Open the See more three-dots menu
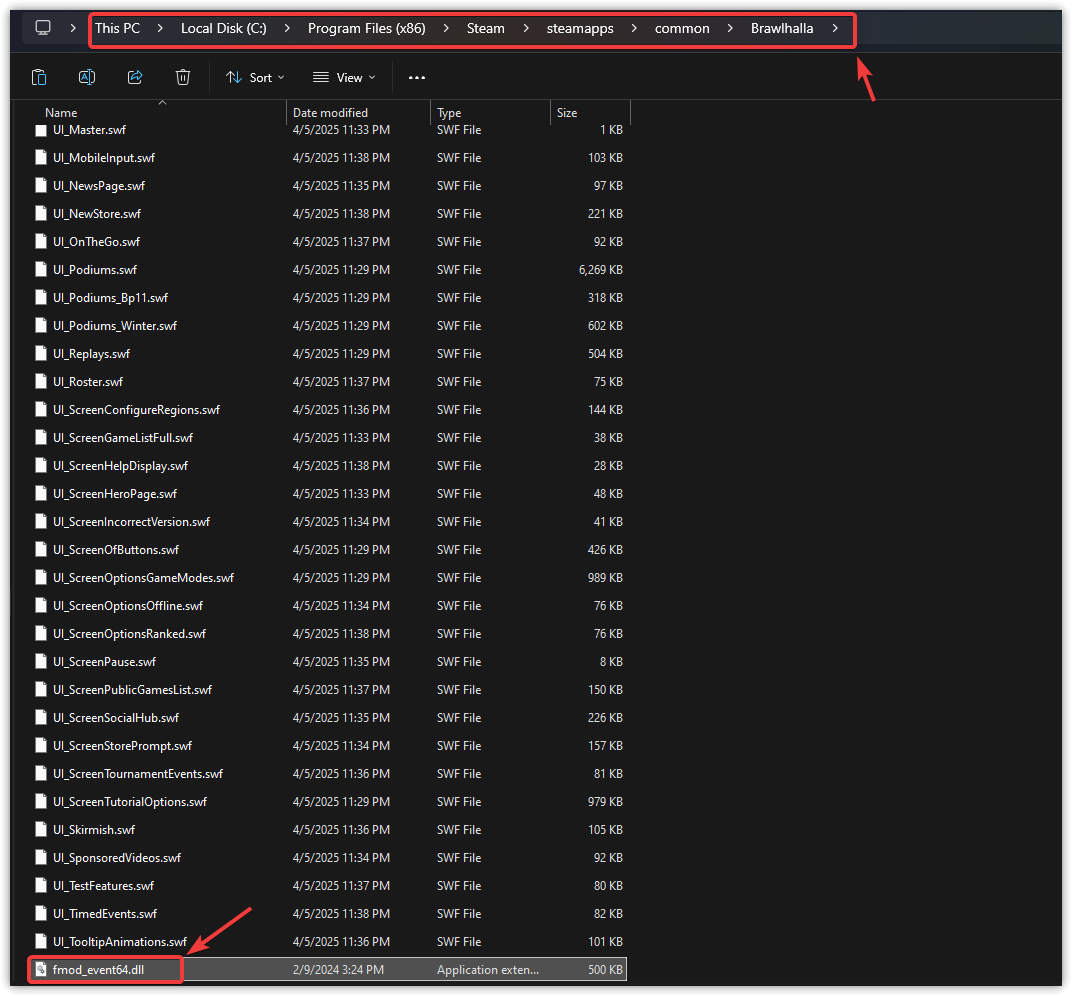1072x996 pixels. point(416,78)
